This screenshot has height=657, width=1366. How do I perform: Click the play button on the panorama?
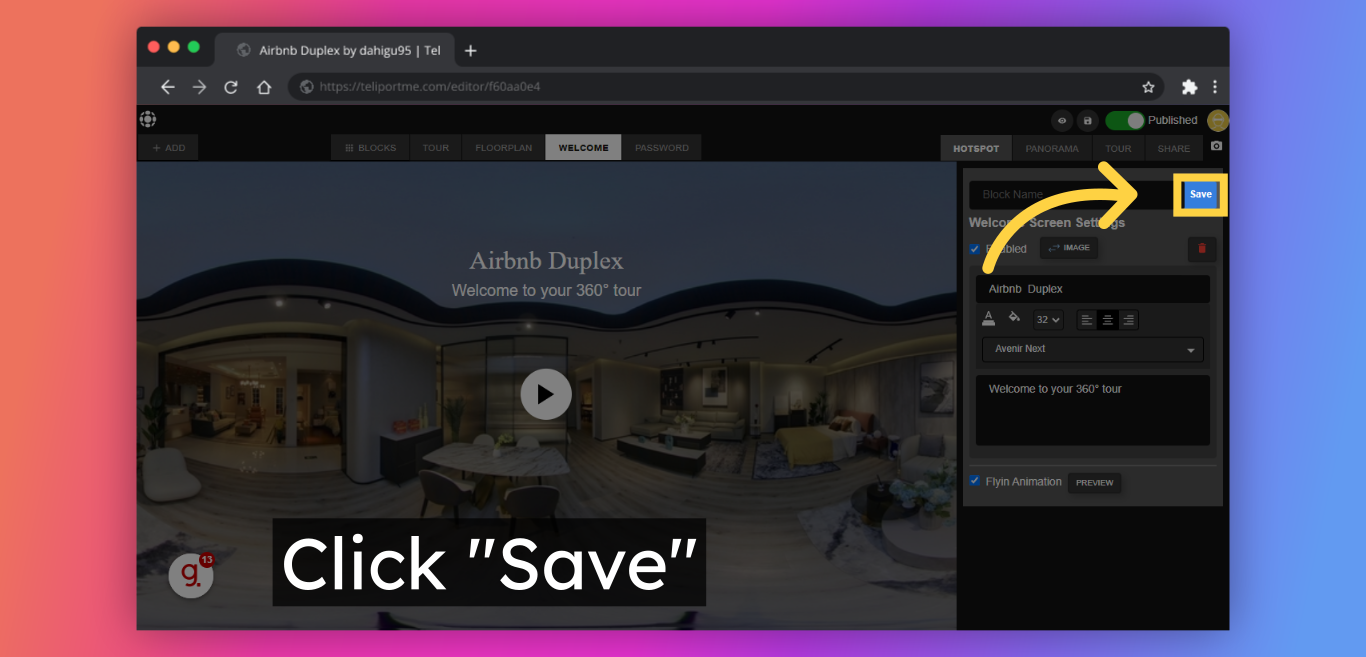(546, 394)
